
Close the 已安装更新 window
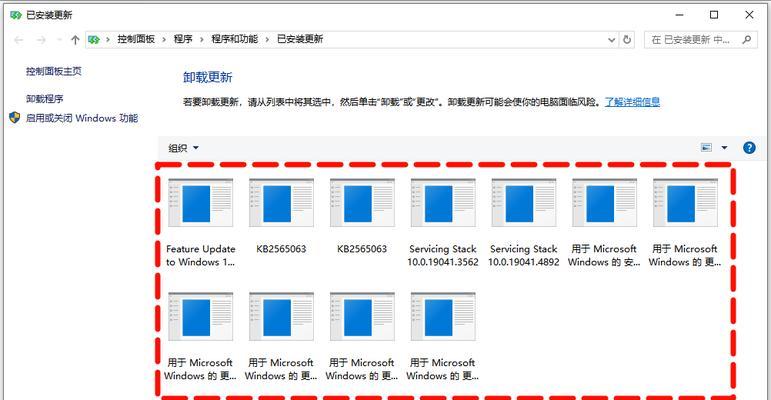coord(749,15)
